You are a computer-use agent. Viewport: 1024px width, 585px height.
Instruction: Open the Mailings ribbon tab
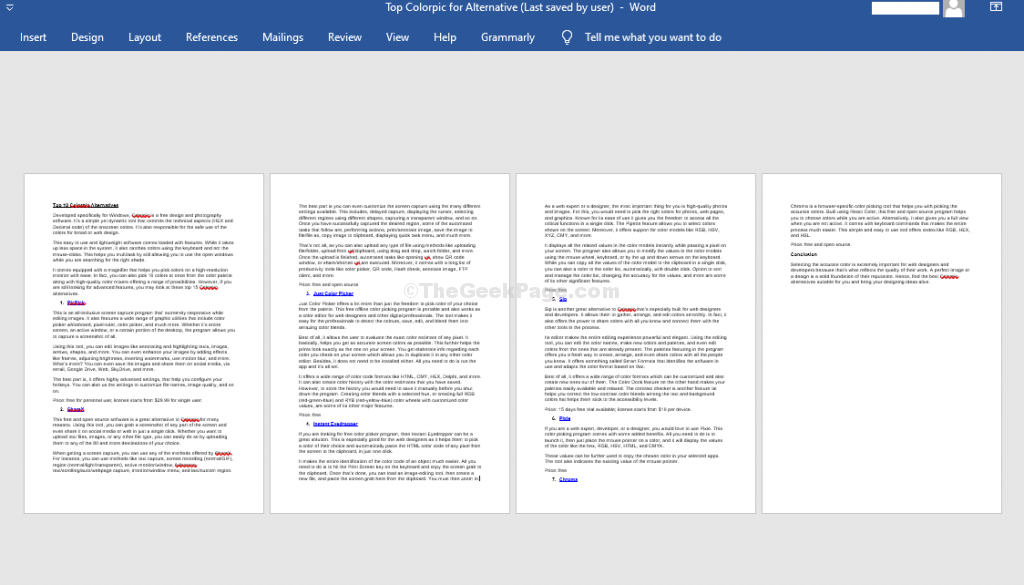[x=282, y=37]
